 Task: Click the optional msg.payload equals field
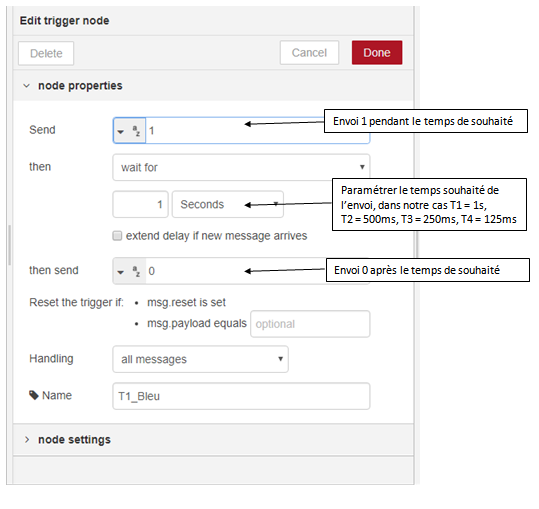pyautogui.click(x=310, y=324)
